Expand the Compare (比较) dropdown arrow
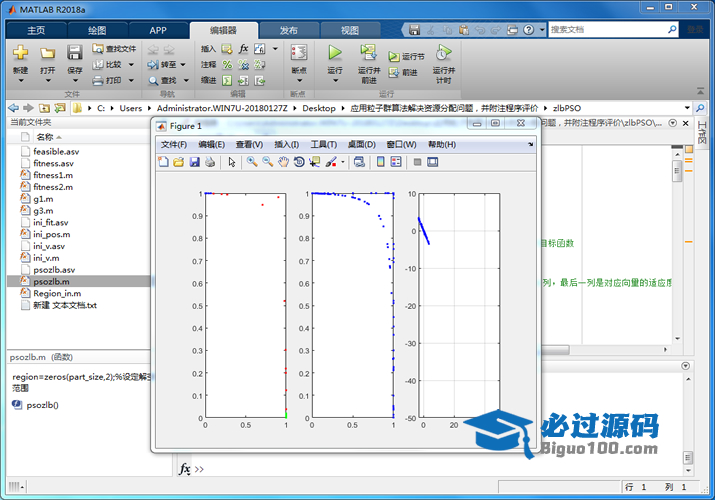This screenshot has height=500, width=715. click(x=131, y=65)
